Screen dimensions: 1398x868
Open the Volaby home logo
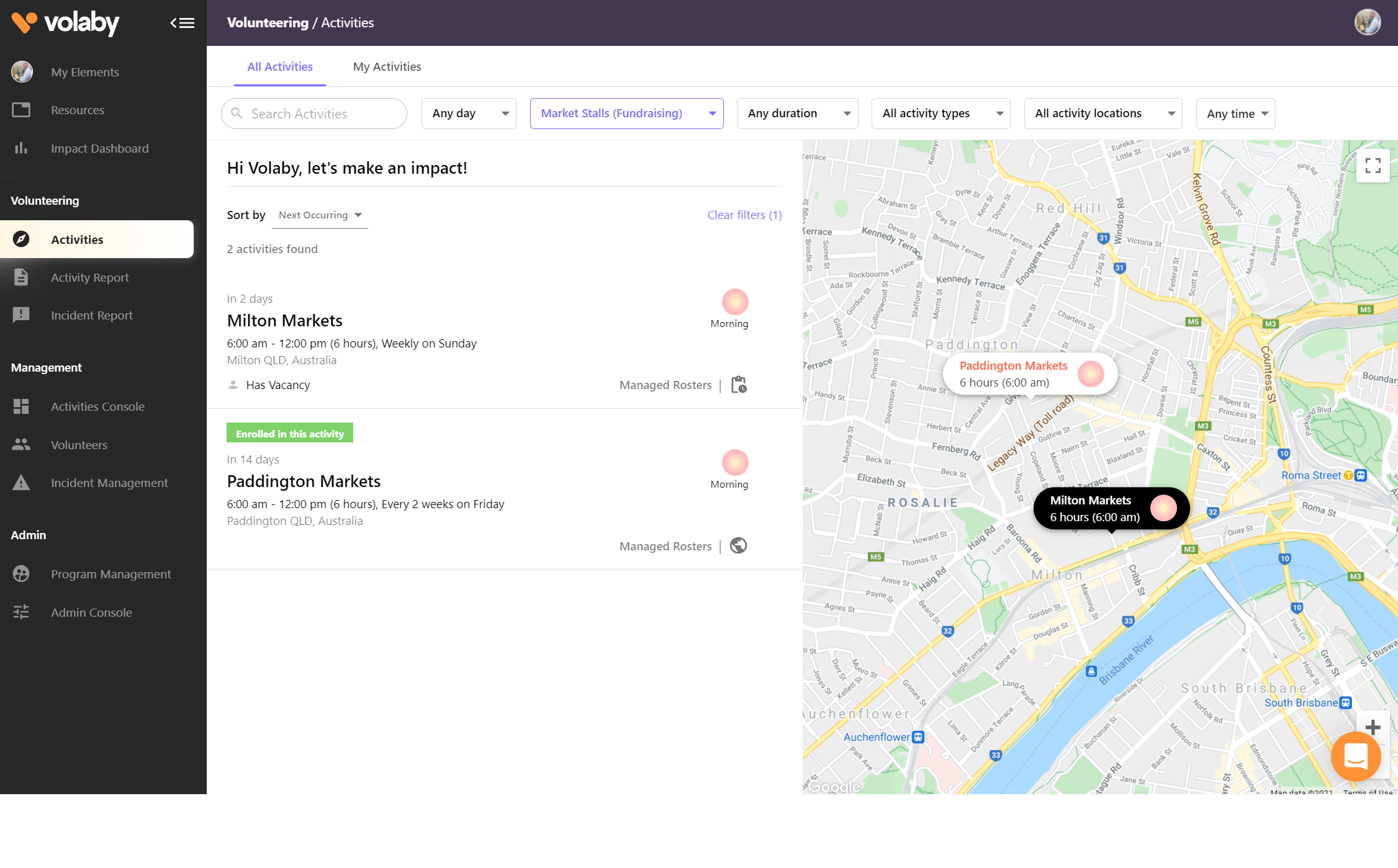click(65, 23)
